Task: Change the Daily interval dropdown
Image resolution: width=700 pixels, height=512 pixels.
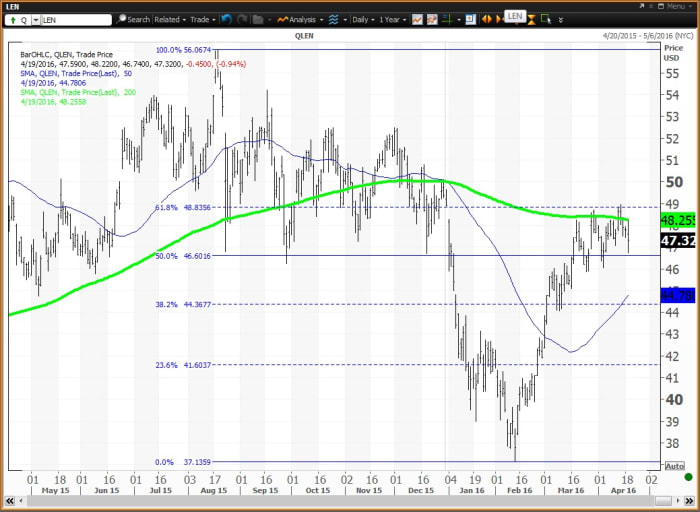Action: [x=363, y=19]
